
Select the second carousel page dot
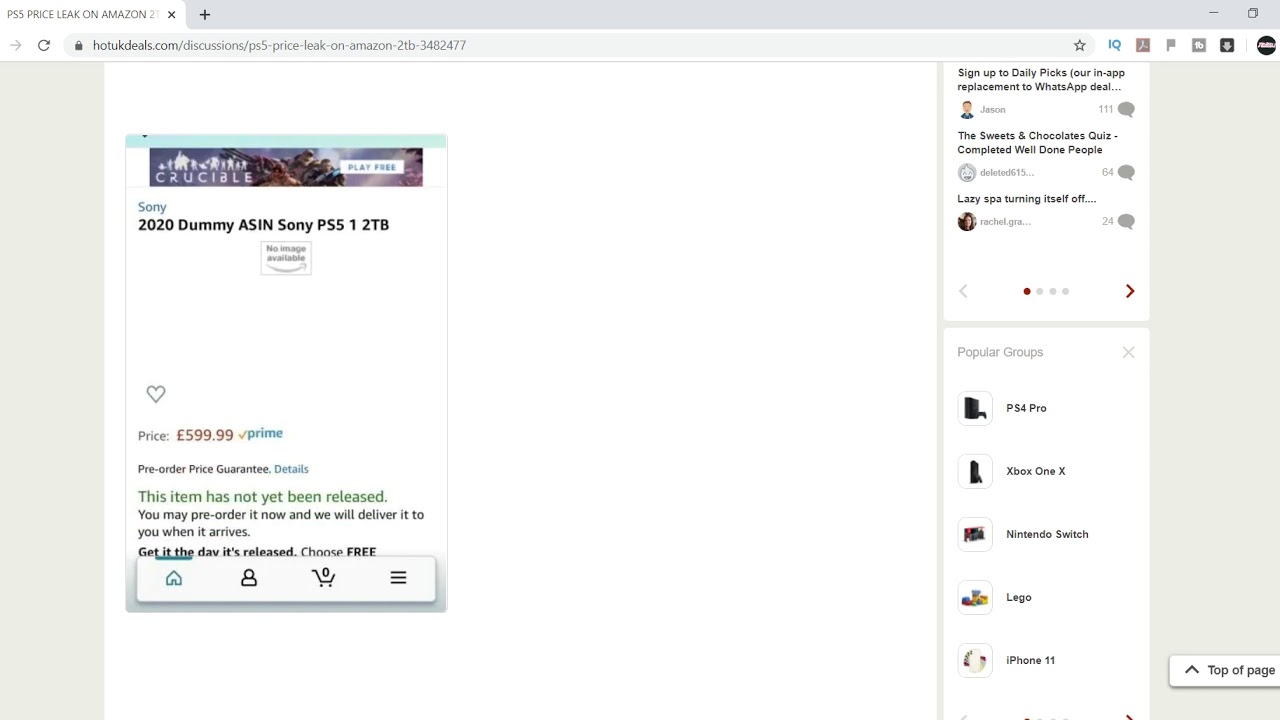1040,291
